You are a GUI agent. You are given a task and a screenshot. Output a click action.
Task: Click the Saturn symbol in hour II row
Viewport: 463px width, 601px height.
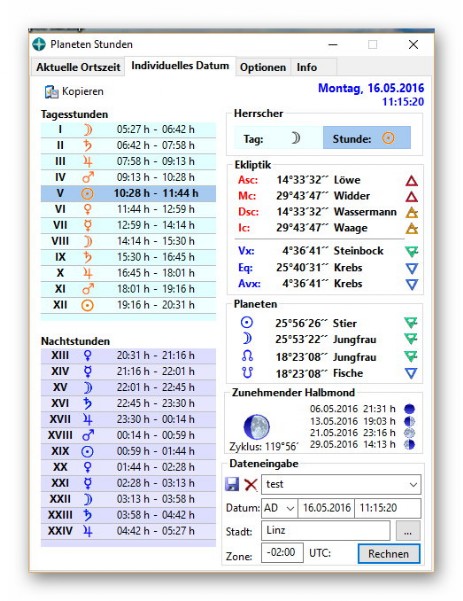[87, 146]
